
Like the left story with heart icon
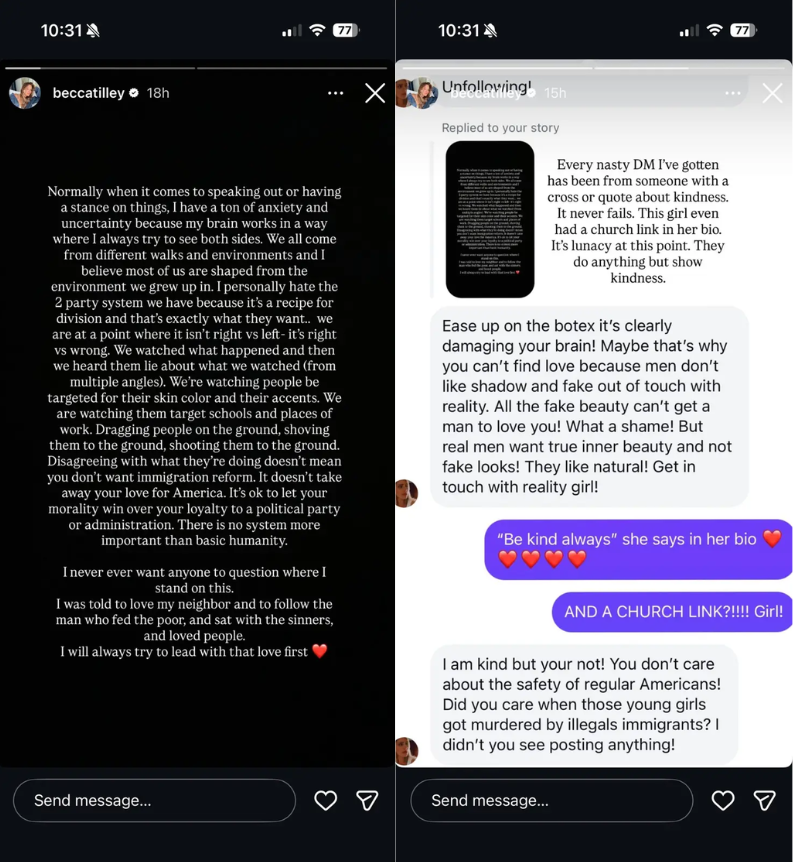[326, 800]
